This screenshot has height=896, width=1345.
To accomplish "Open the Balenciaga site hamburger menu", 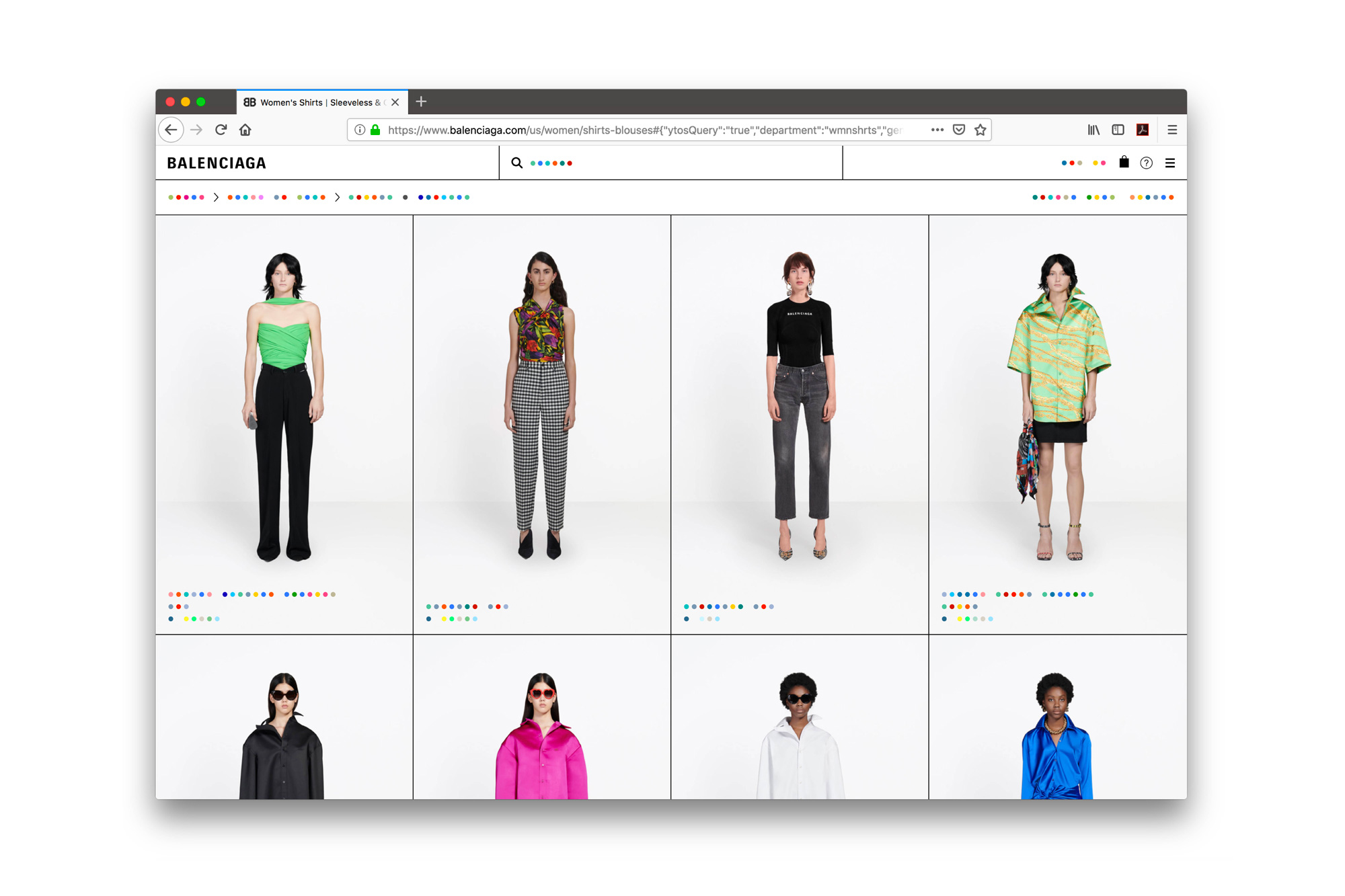I will click(x=1170, y=163).
